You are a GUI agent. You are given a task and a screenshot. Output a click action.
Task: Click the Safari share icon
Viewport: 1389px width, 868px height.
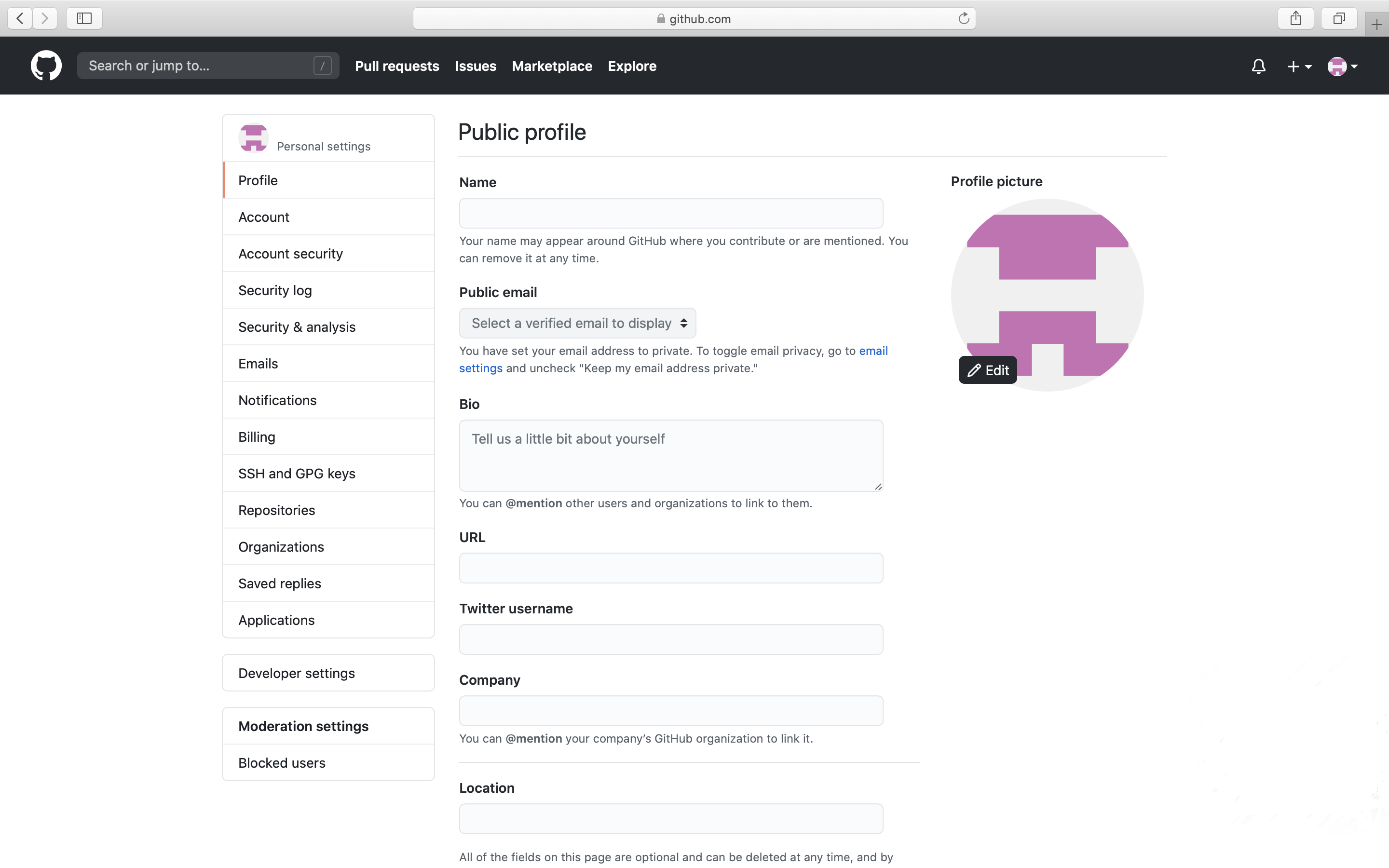click(x=1295, y=18)
